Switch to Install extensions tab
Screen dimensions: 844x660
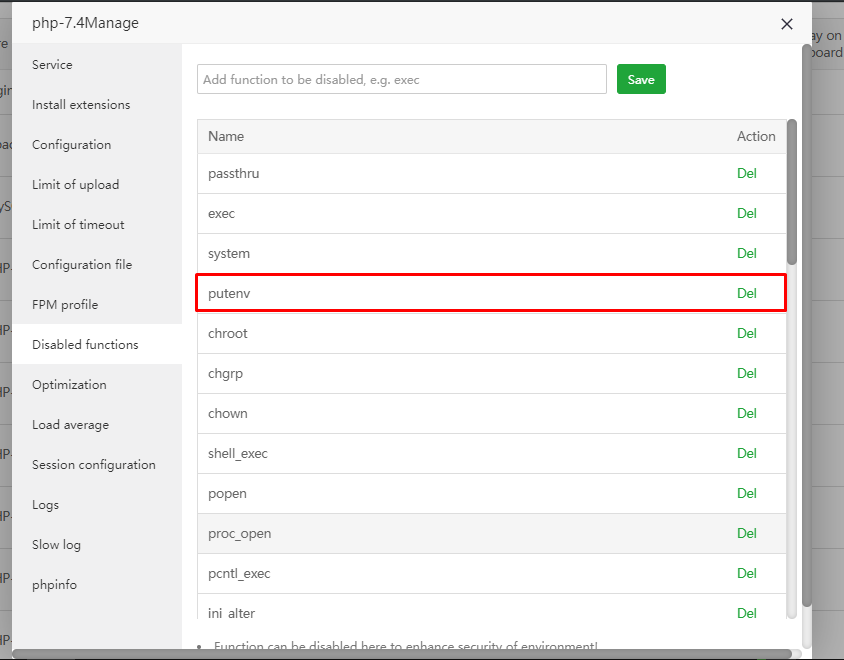(81, 105)
